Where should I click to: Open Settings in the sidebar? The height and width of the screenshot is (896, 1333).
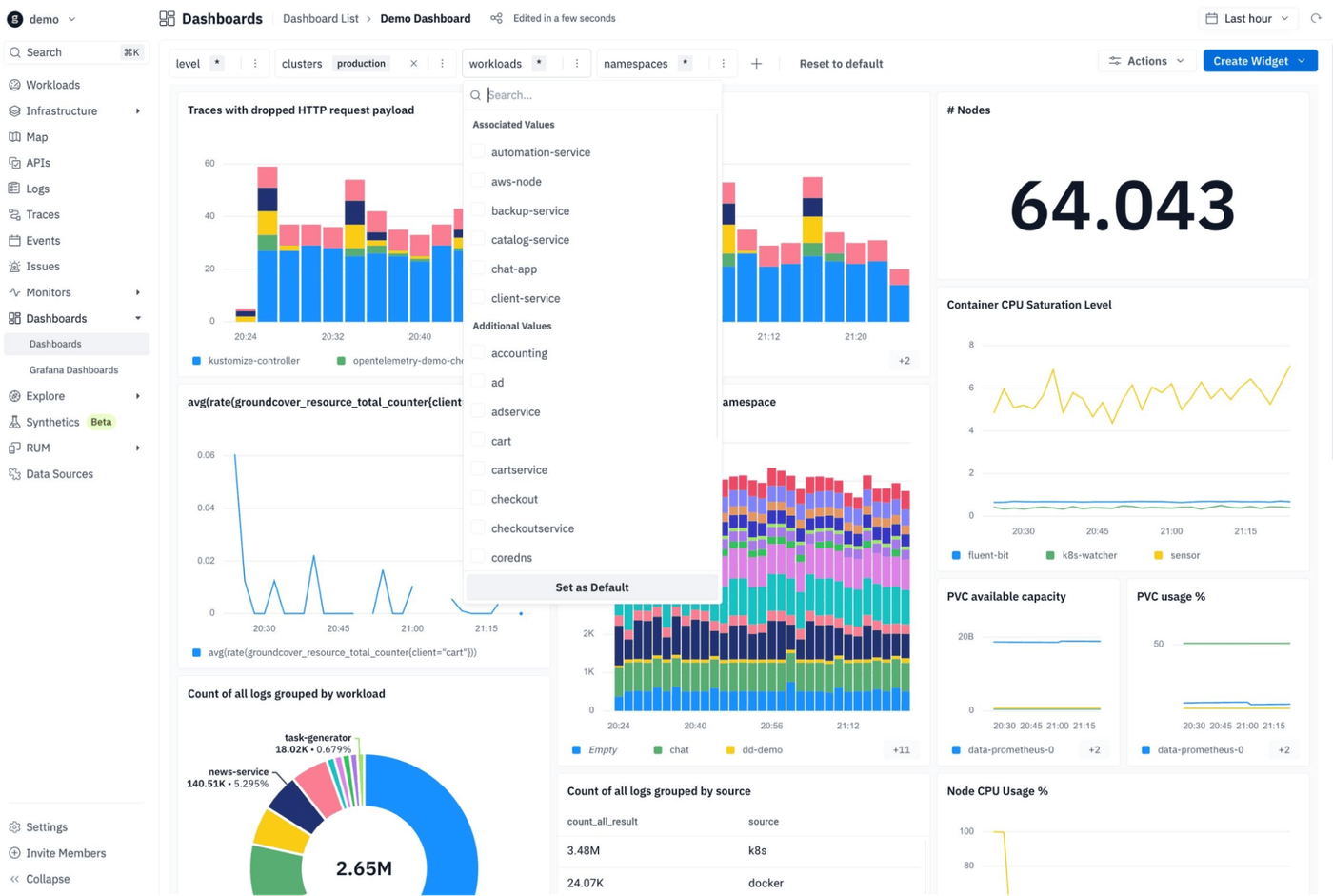47,827
